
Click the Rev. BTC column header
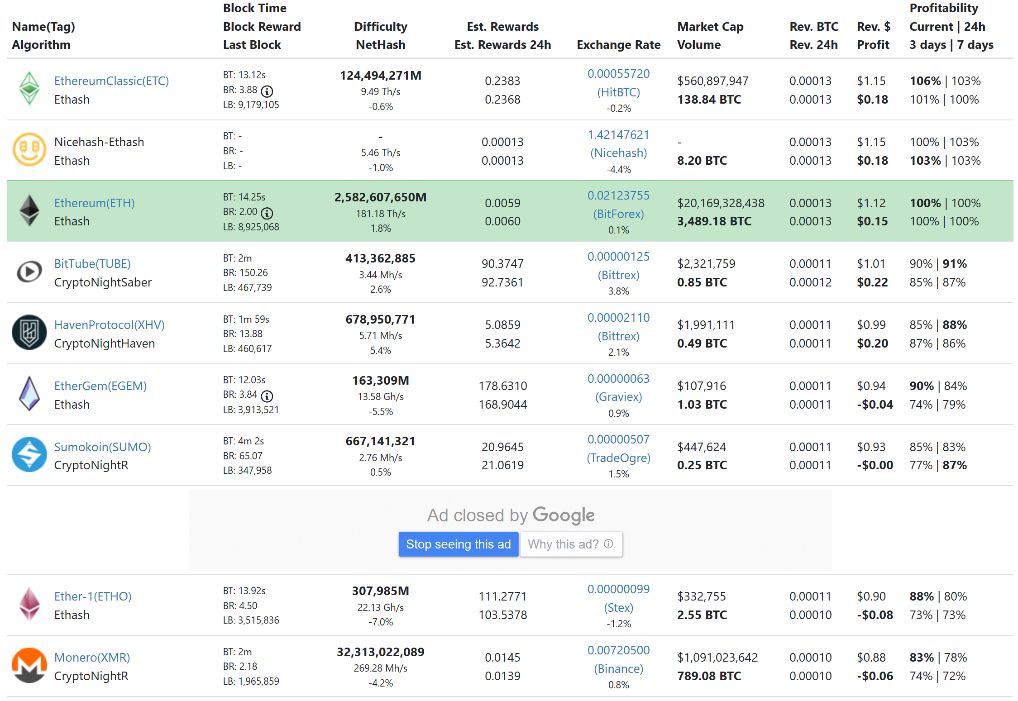pos(813,27)
